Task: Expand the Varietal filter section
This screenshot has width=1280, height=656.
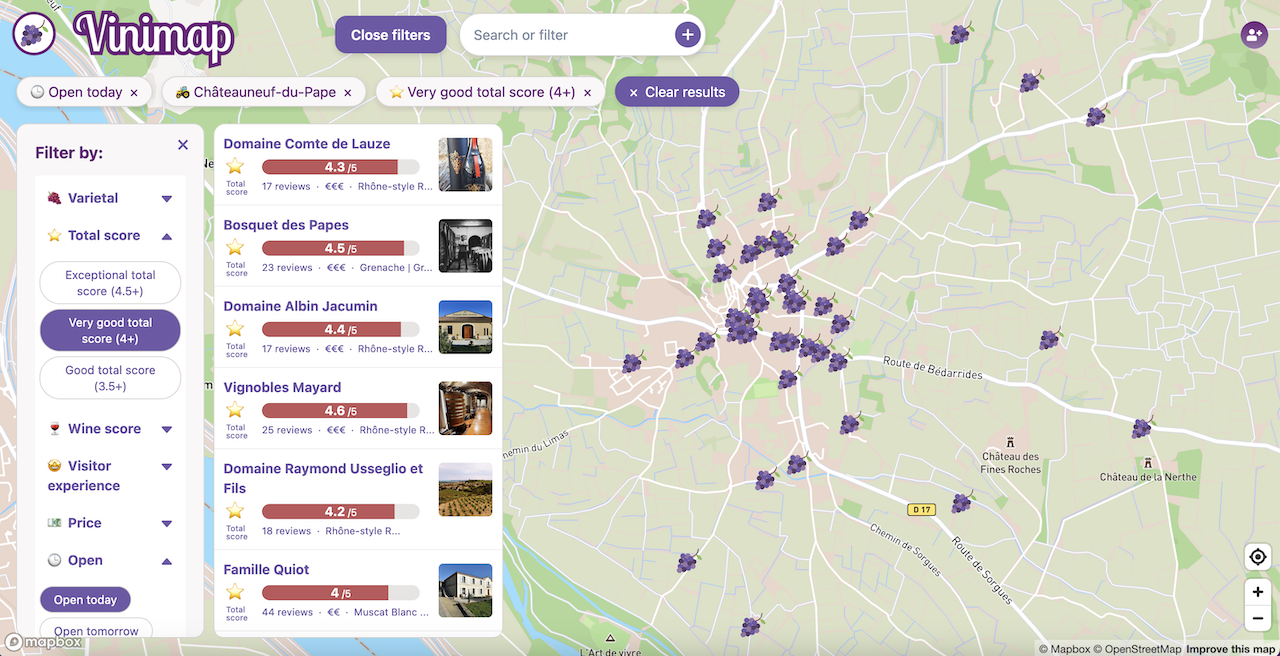Action: (x=110, y=198)
